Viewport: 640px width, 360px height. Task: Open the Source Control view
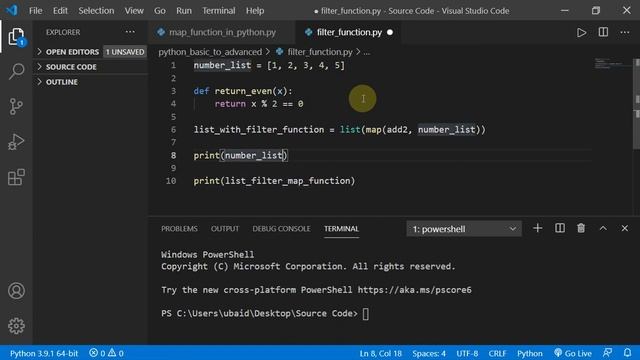click(x=16, y=107)
